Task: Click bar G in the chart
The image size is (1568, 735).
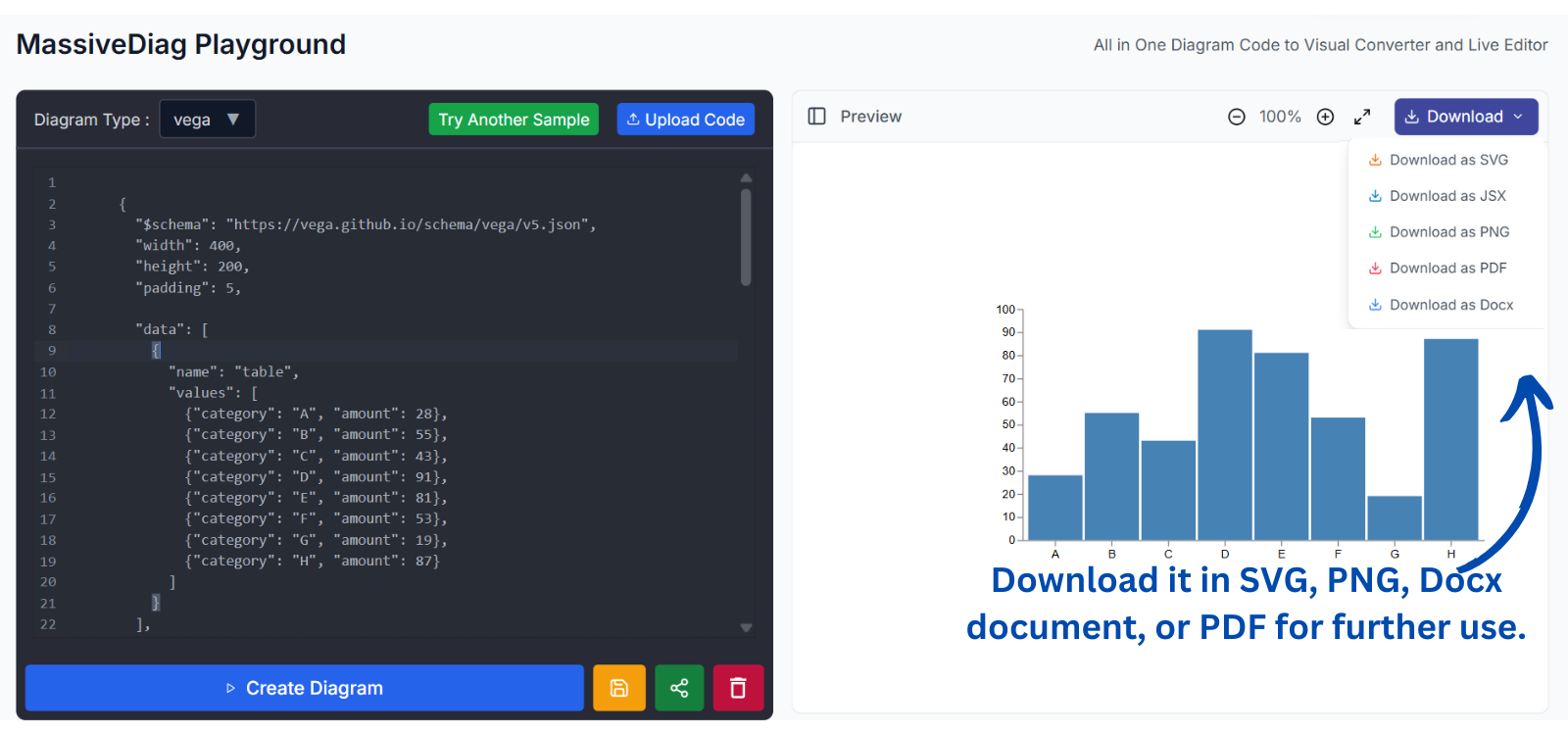Action: pyautogui.click(x=1395, y=517)
